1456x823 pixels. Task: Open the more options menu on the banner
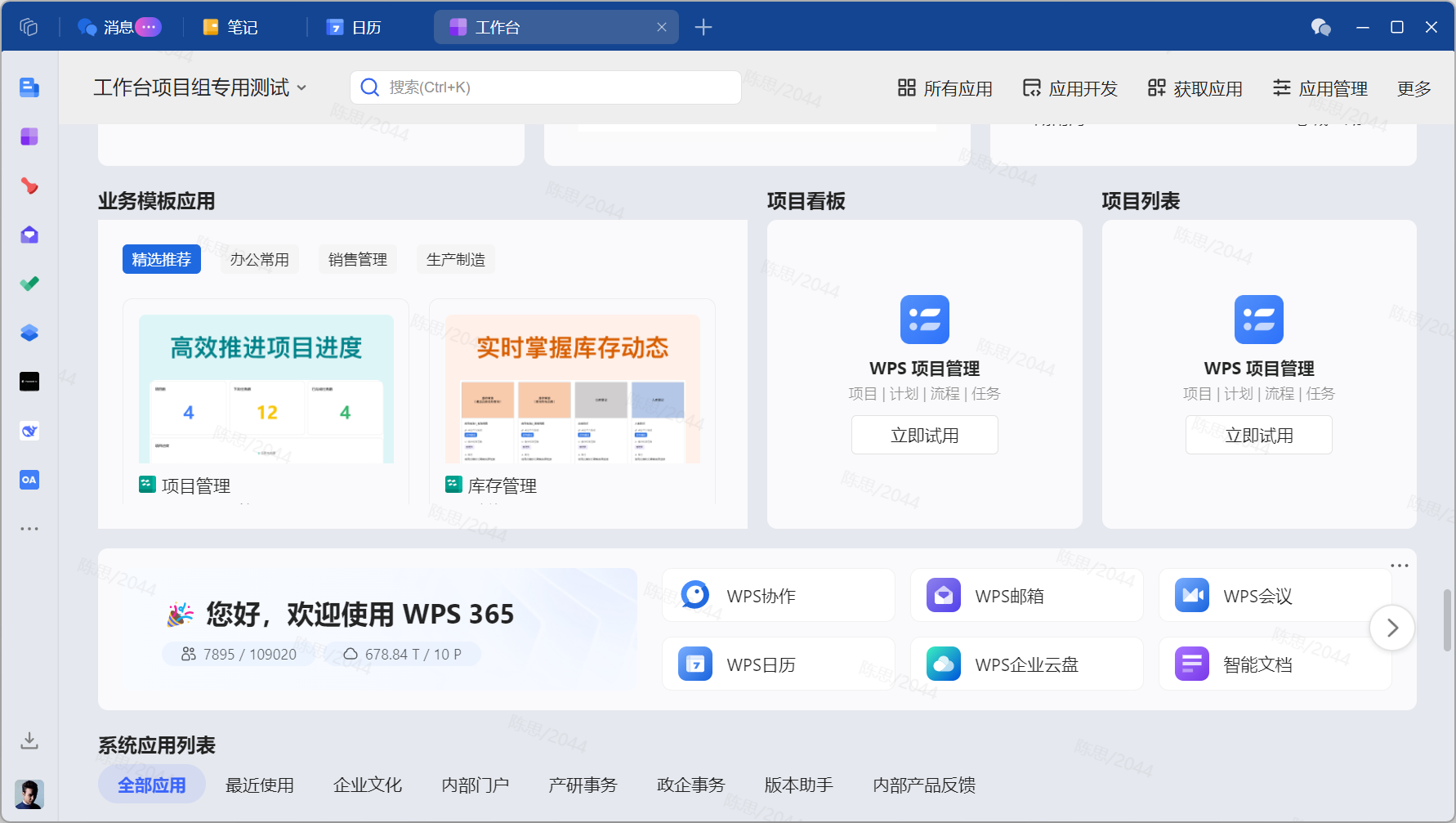click(1399, 565)
